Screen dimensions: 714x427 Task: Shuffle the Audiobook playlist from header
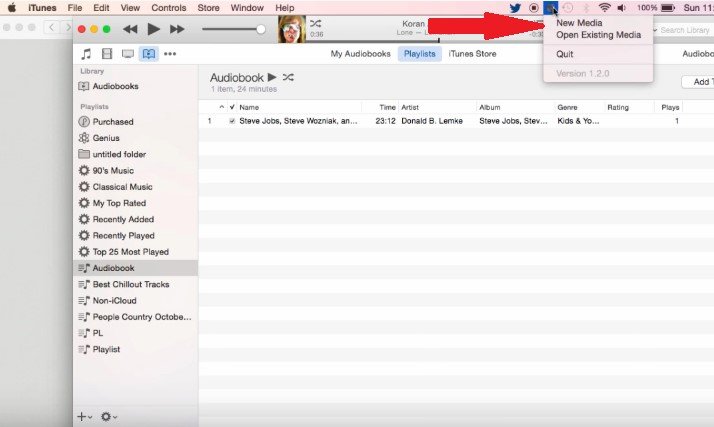pos(288,77)
